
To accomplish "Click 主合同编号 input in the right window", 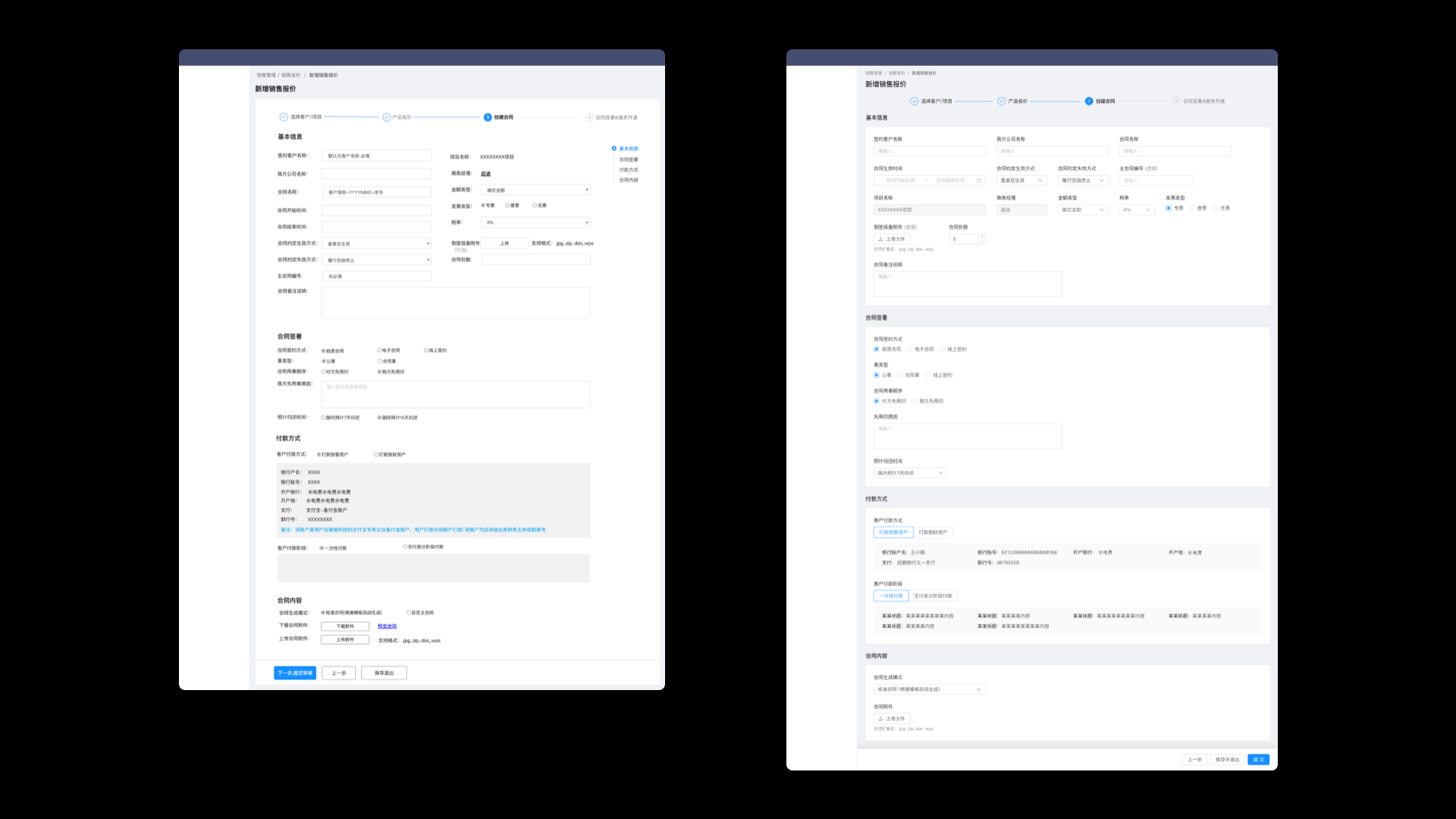I will [1156, 180].
